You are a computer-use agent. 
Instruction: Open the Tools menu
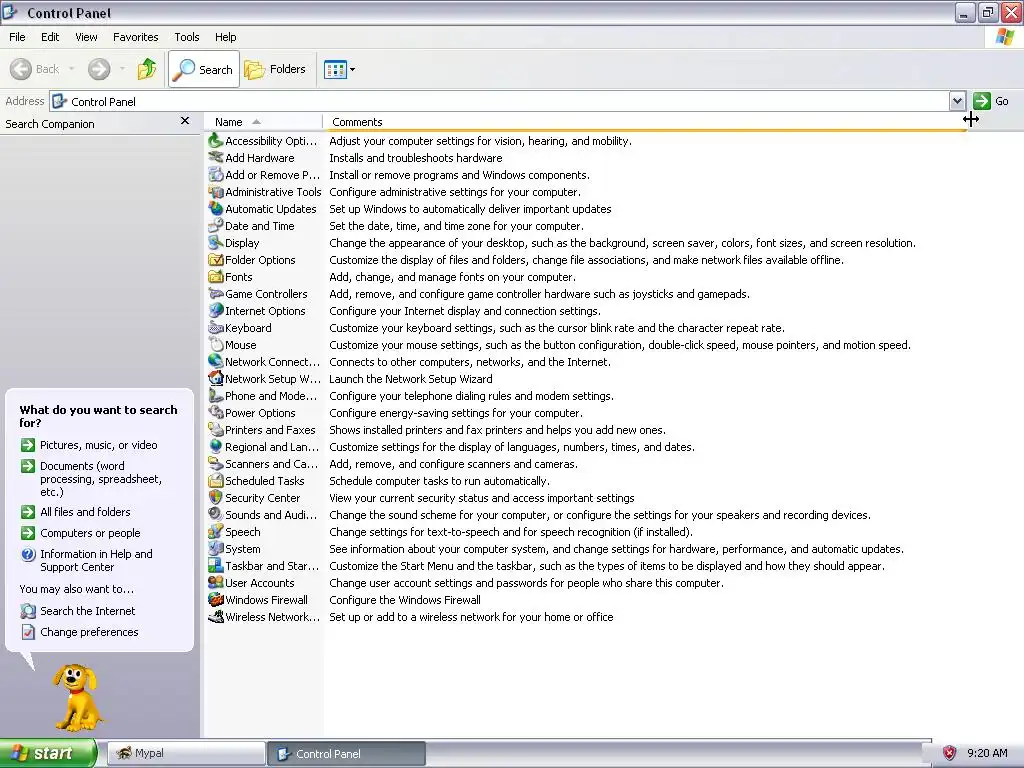(x=186, y=37)
